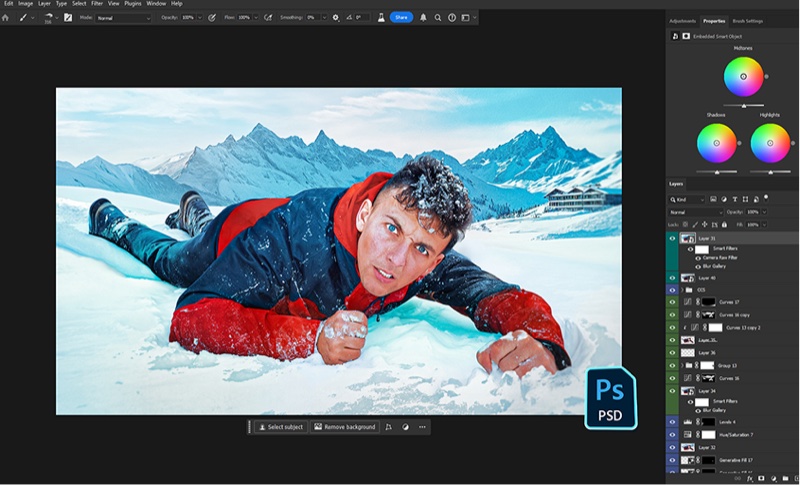Expand the Group 13 layer folder

684,366
